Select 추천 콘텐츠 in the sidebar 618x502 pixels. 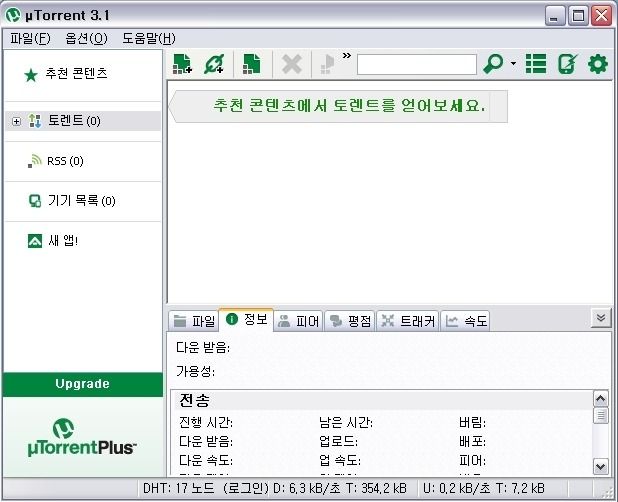click(x=76, y=73)
